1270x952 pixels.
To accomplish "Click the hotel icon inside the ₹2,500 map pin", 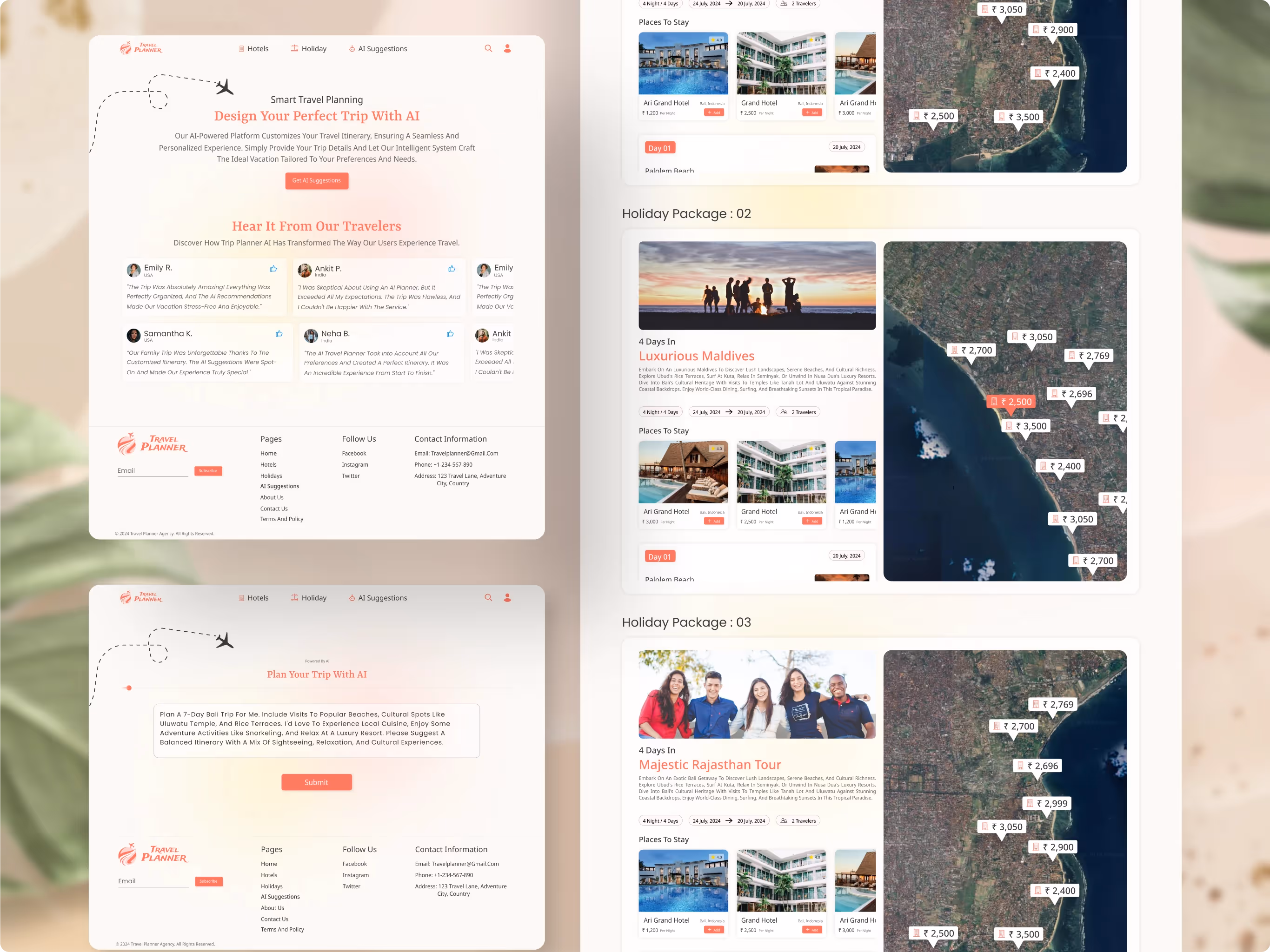I will (995, 402).
